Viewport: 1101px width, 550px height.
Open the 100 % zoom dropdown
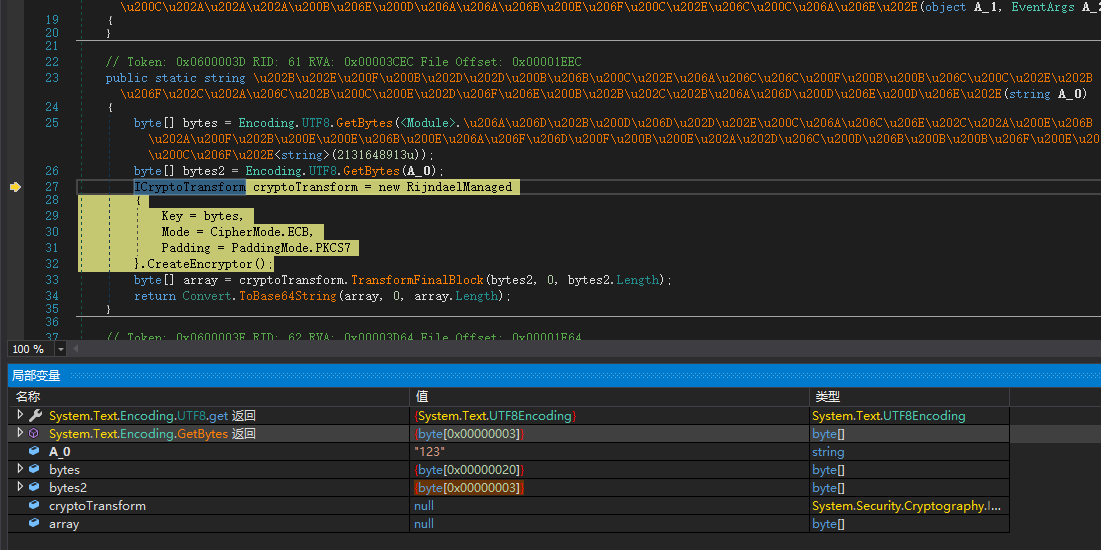pyautogui.click(x=61, y=349)
